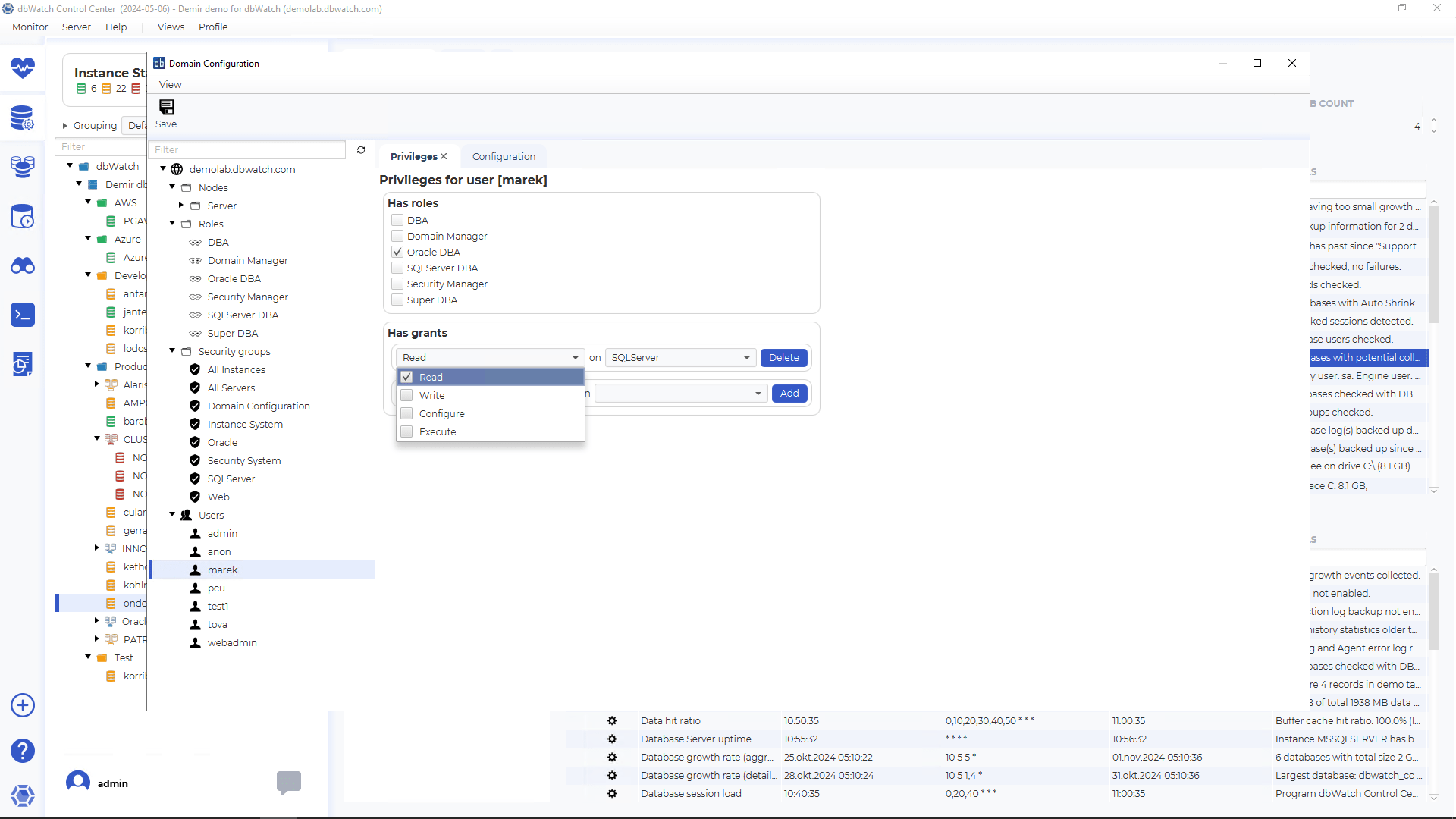Viewport: 1456px width, 819px height.
Task: Open the terminal console sidebar icon
Action: [23, 315]
